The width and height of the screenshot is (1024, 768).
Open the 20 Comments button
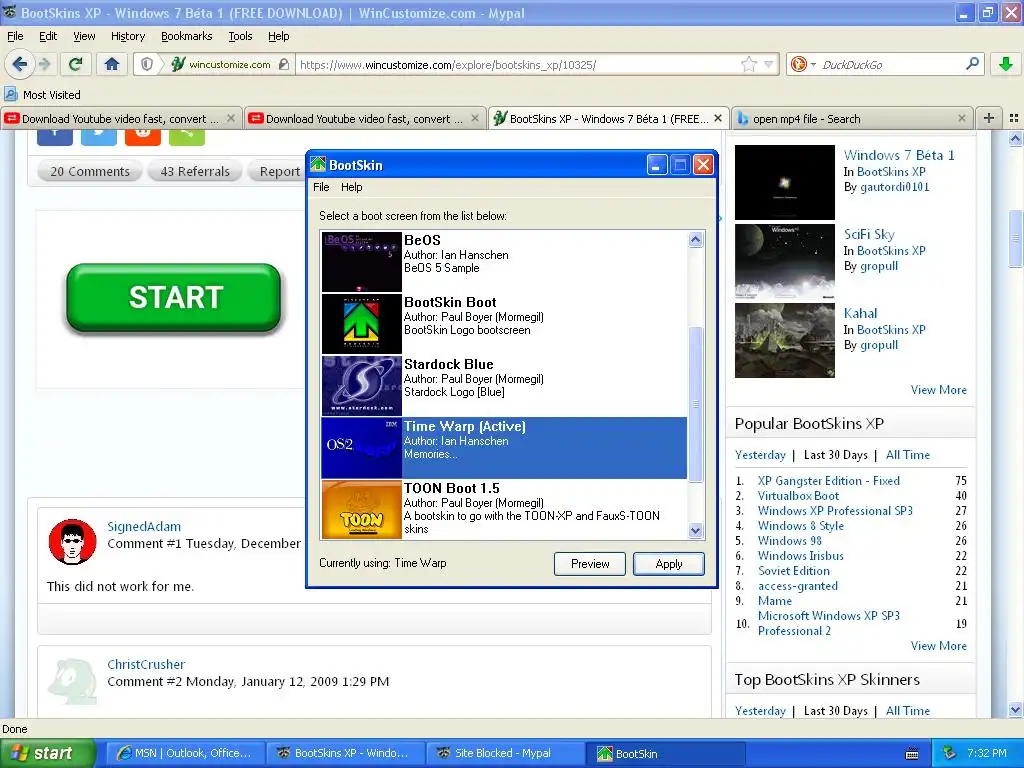[89, 171]
